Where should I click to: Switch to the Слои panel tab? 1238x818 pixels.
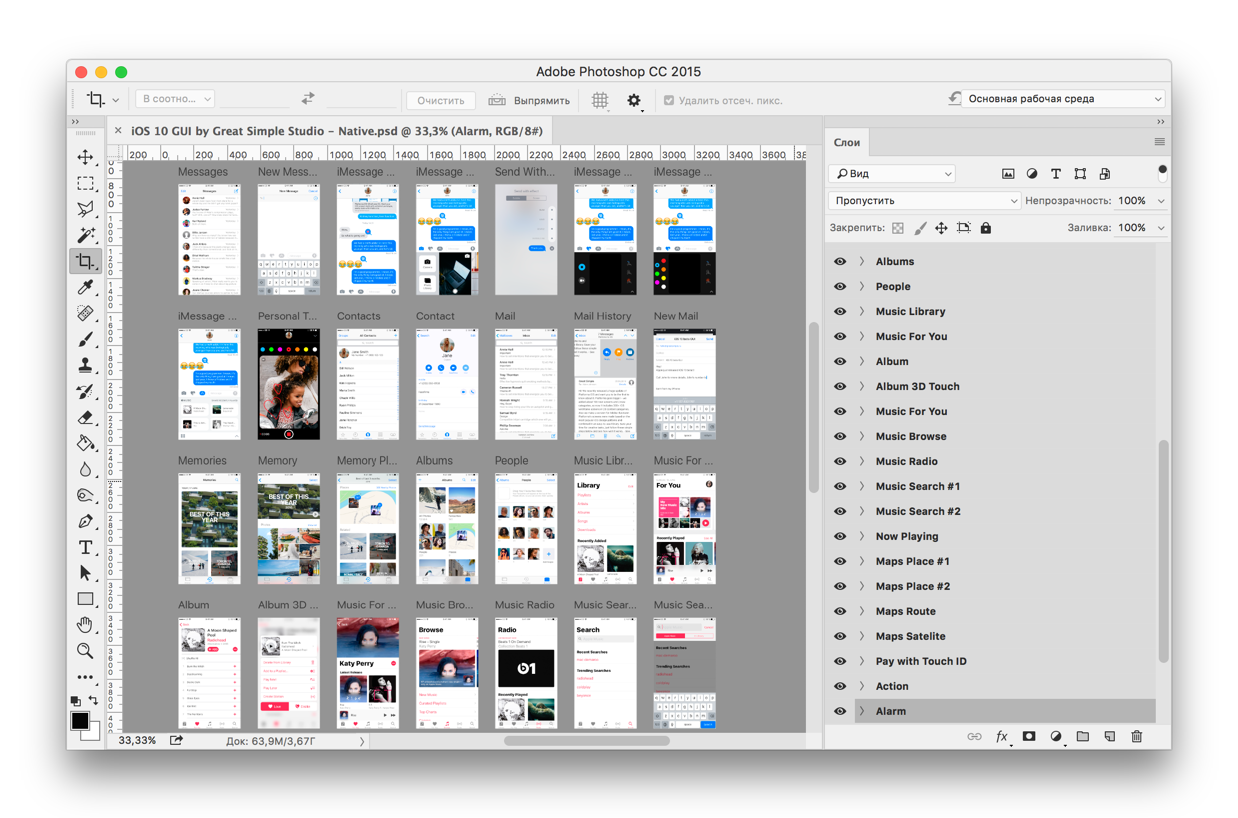pos(847,142)
